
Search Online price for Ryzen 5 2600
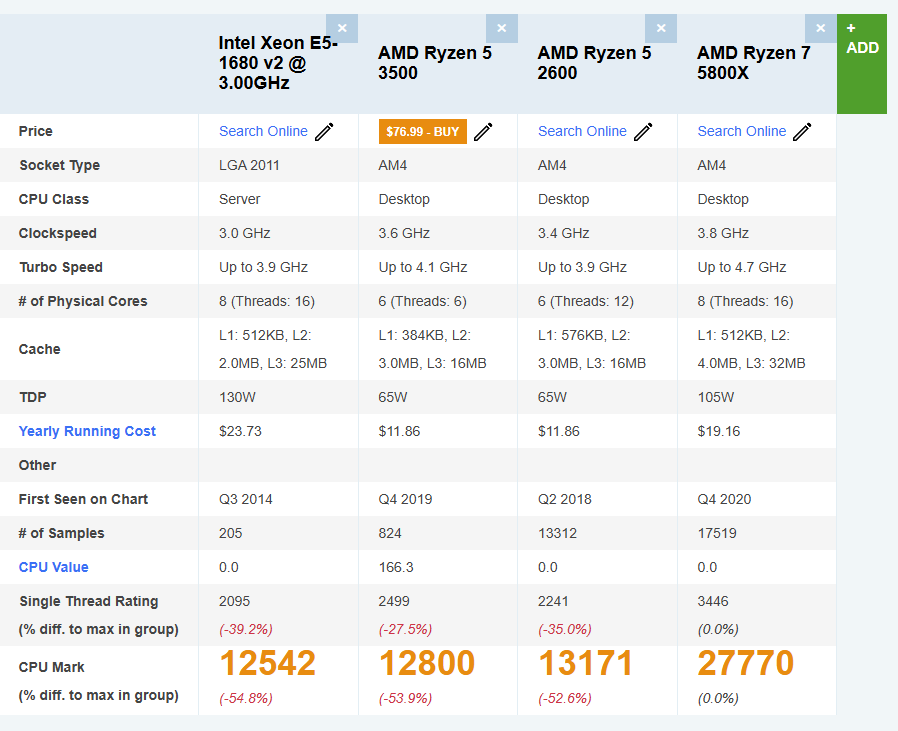582,131
